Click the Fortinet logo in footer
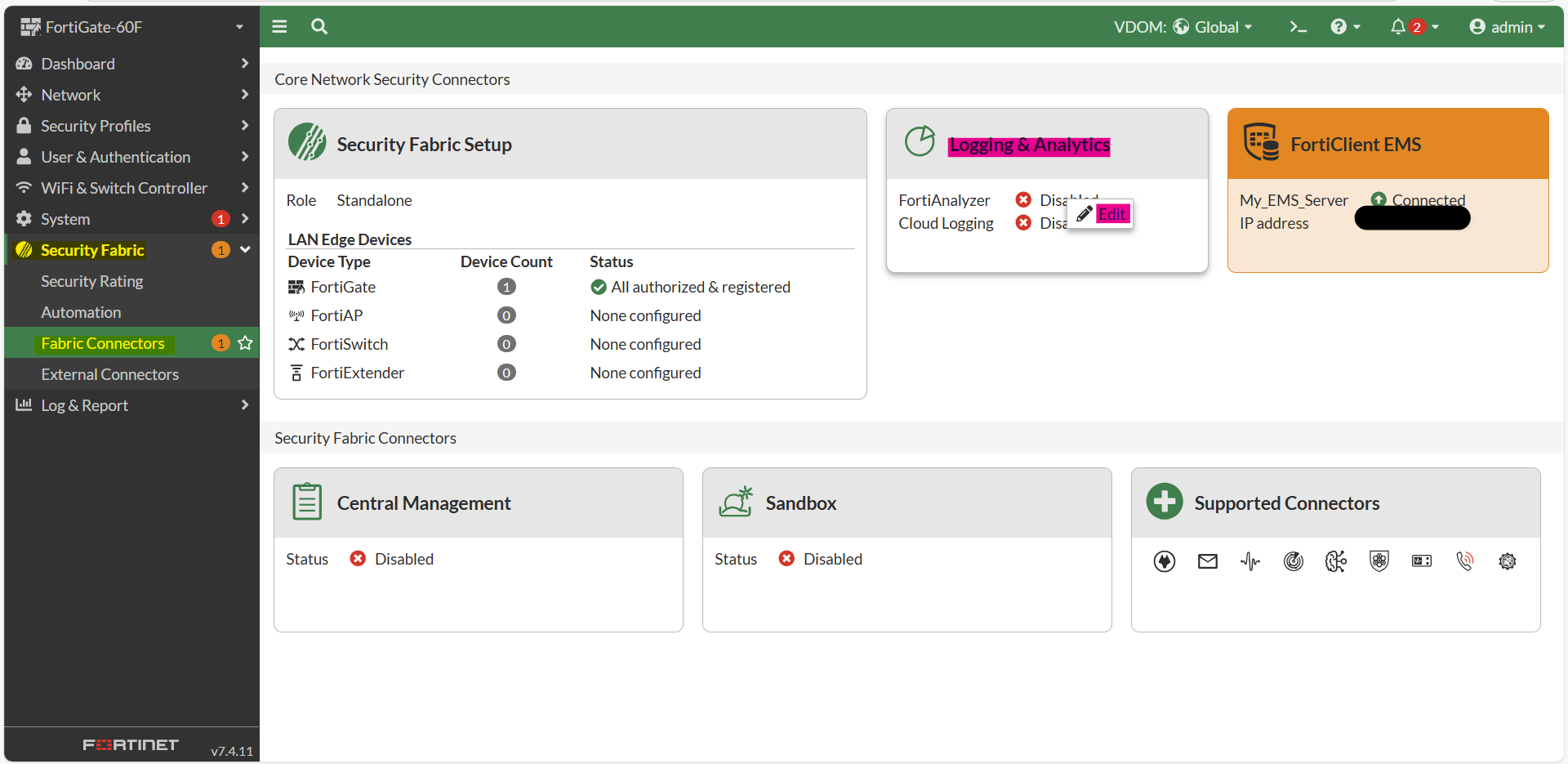Viewport: 1568px width, 764px height. click(131, 744)
